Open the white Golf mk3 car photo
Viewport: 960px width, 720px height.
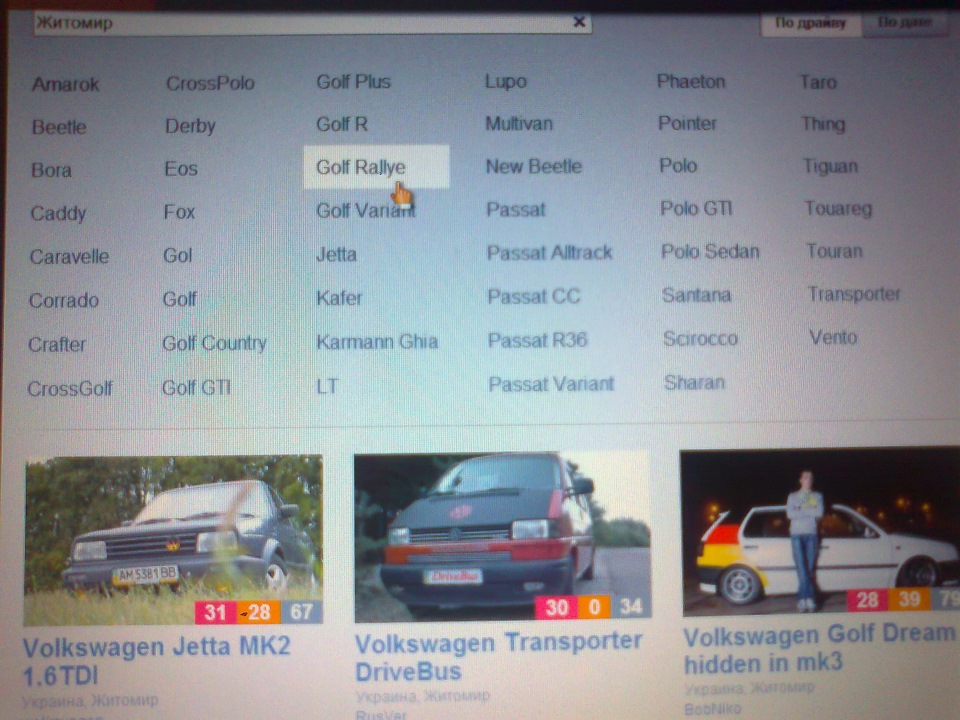pyautogui.click(x=820, y=531)
